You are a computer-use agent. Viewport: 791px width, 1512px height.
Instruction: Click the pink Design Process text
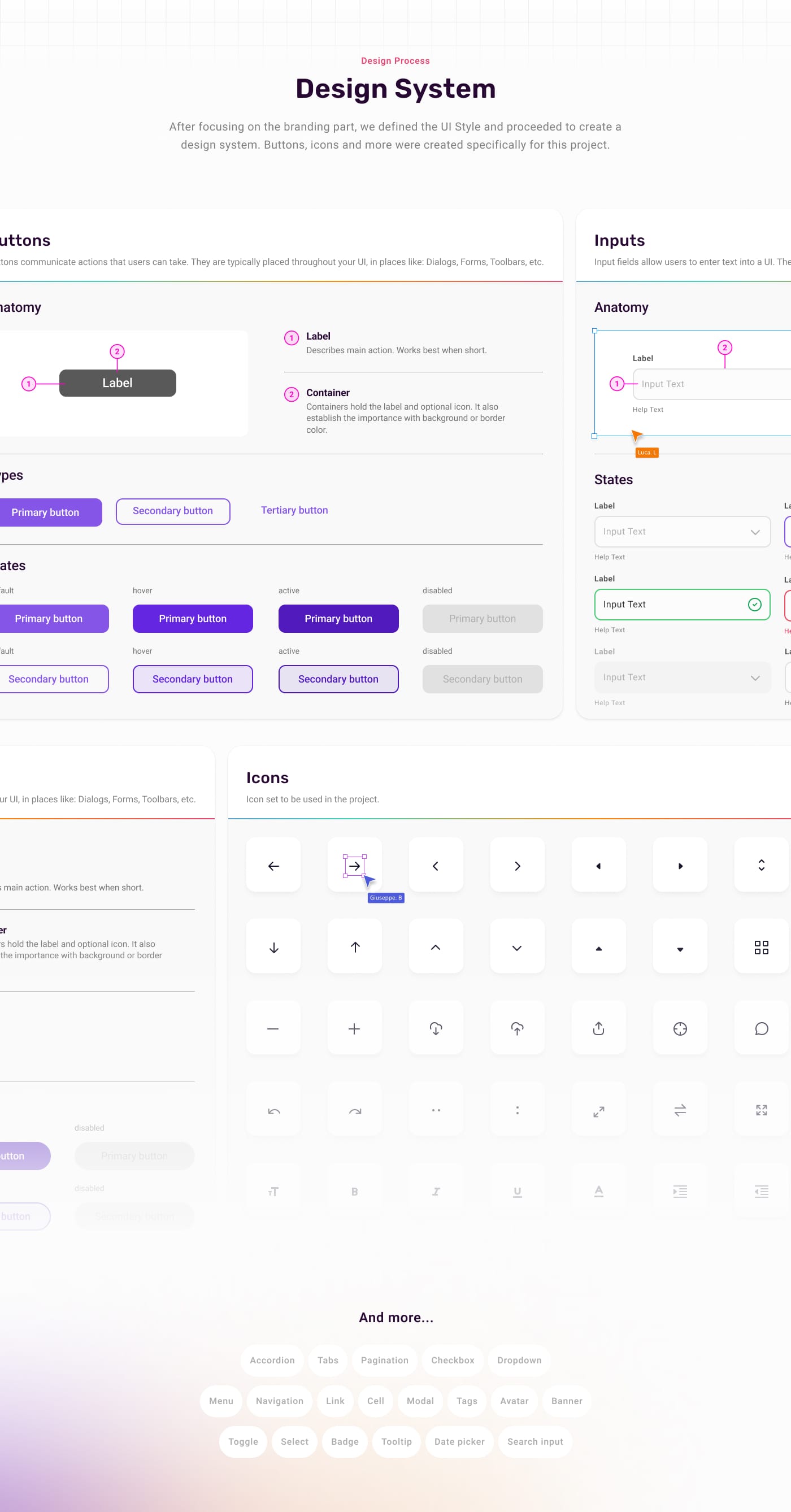pos(395,60)
